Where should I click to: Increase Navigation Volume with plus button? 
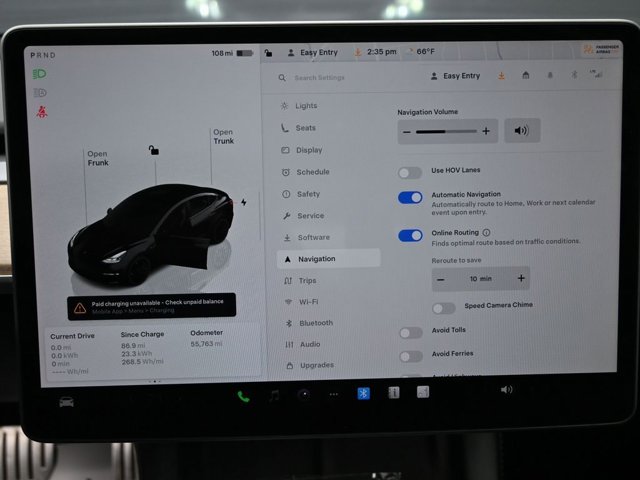(x=486, y=131)
